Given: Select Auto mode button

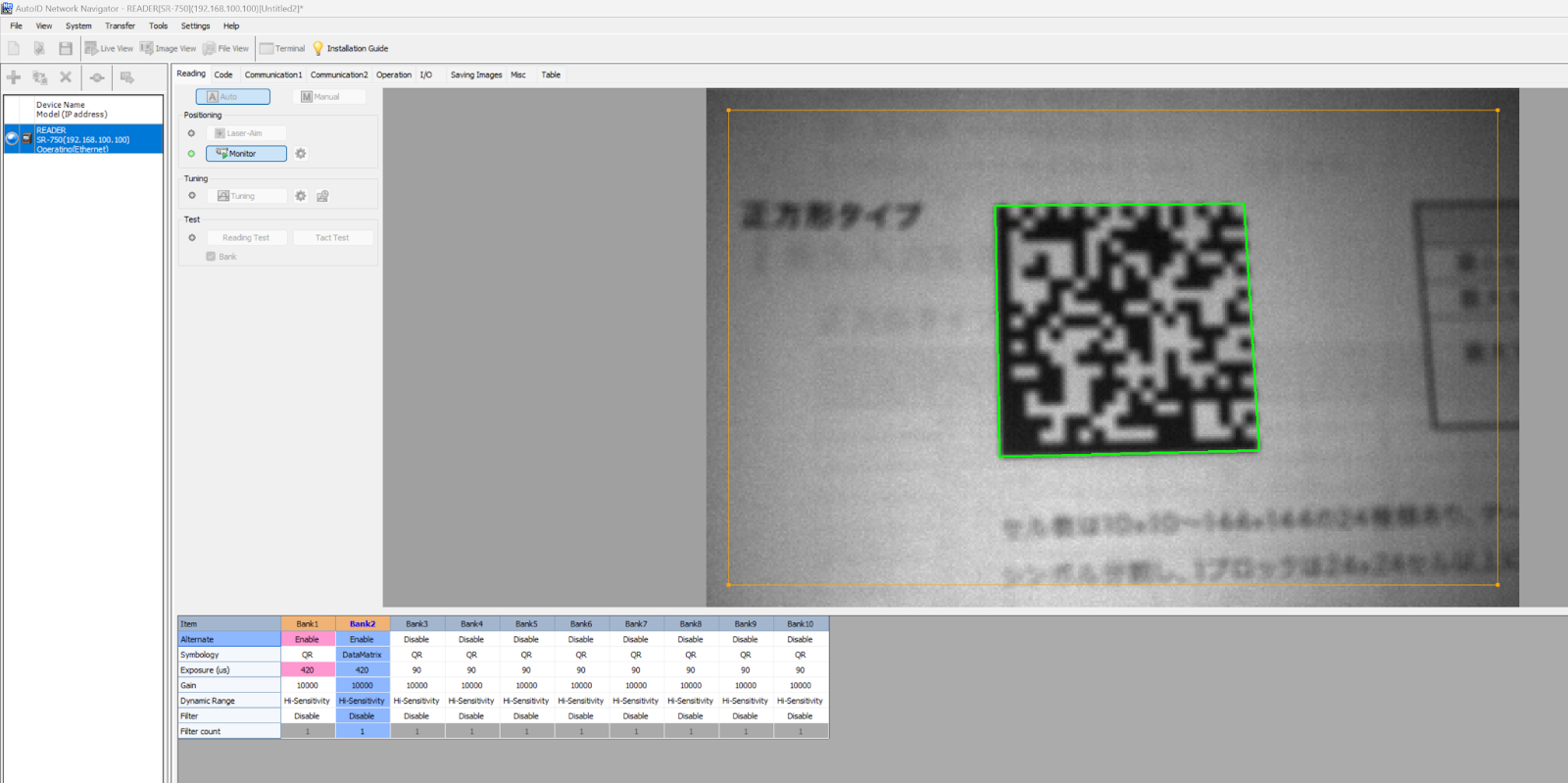Looking at the screenshot, I should (x=233, y=97).
